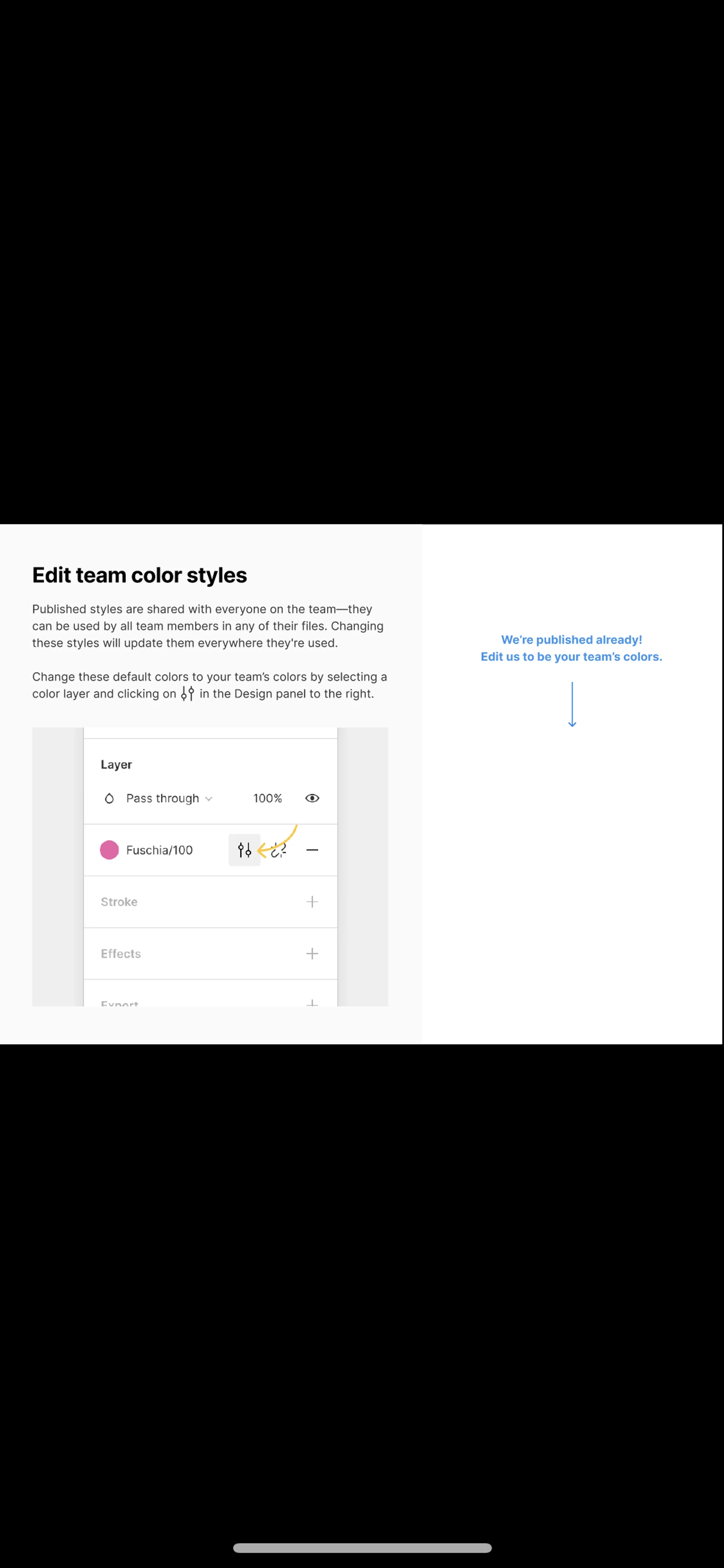Open the Pass through blend dropdown
The width and height of the screenshot is (724, 1568).
click(163, 798)
